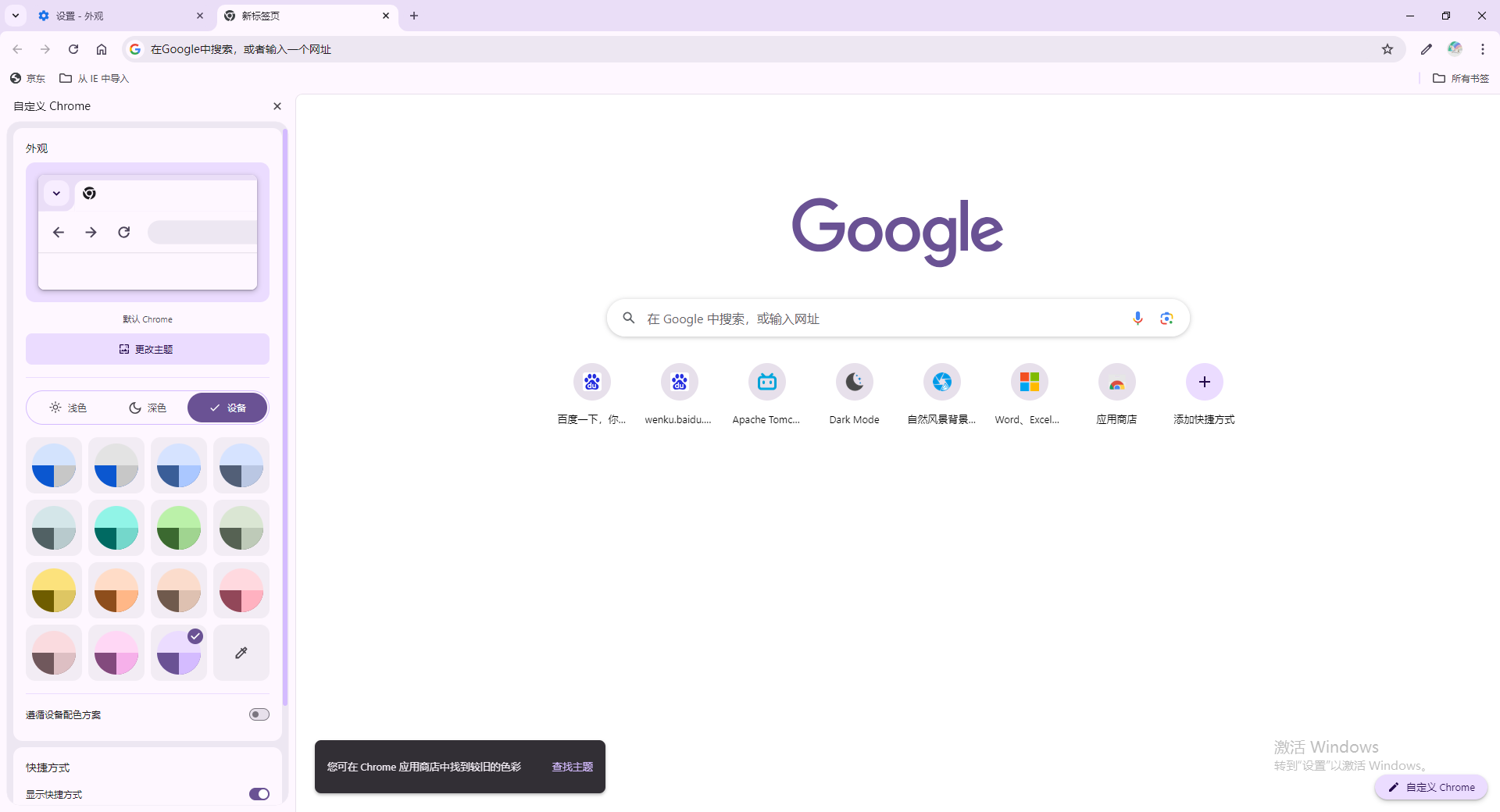Toggle 显示快捷方式 switch

(x=259, y=794)
